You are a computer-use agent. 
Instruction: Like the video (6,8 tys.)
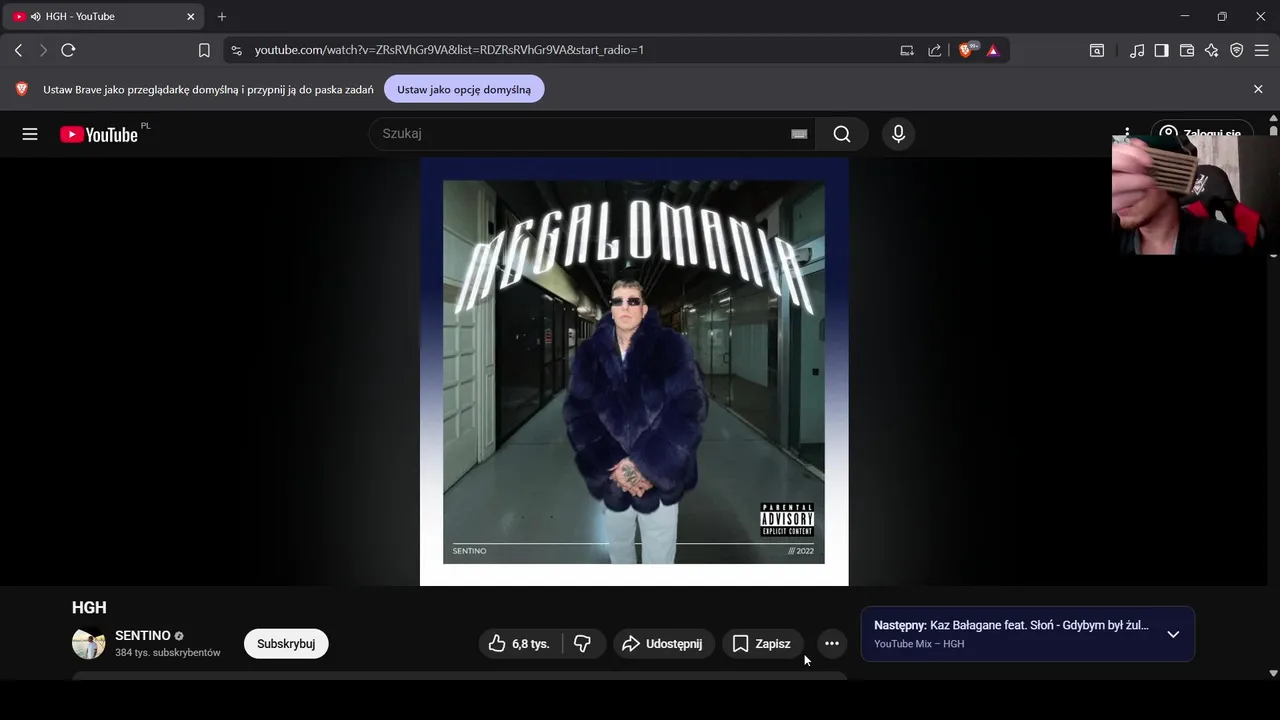pyautogui.click(x=520, y=644)
